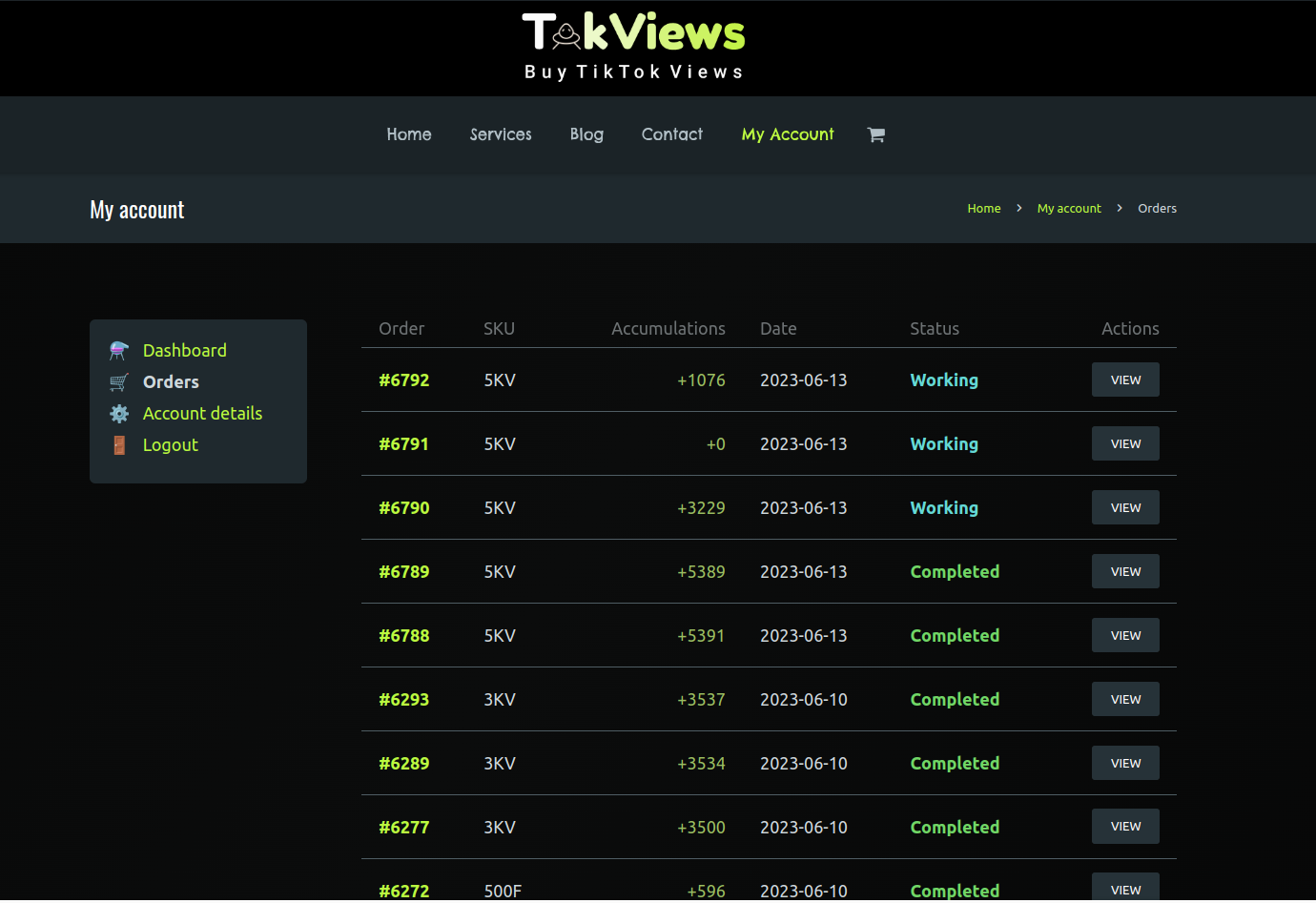Click the +3500 accumulations value
The width and height of the screenshot is (1316, 903).
tap(701, 828)
